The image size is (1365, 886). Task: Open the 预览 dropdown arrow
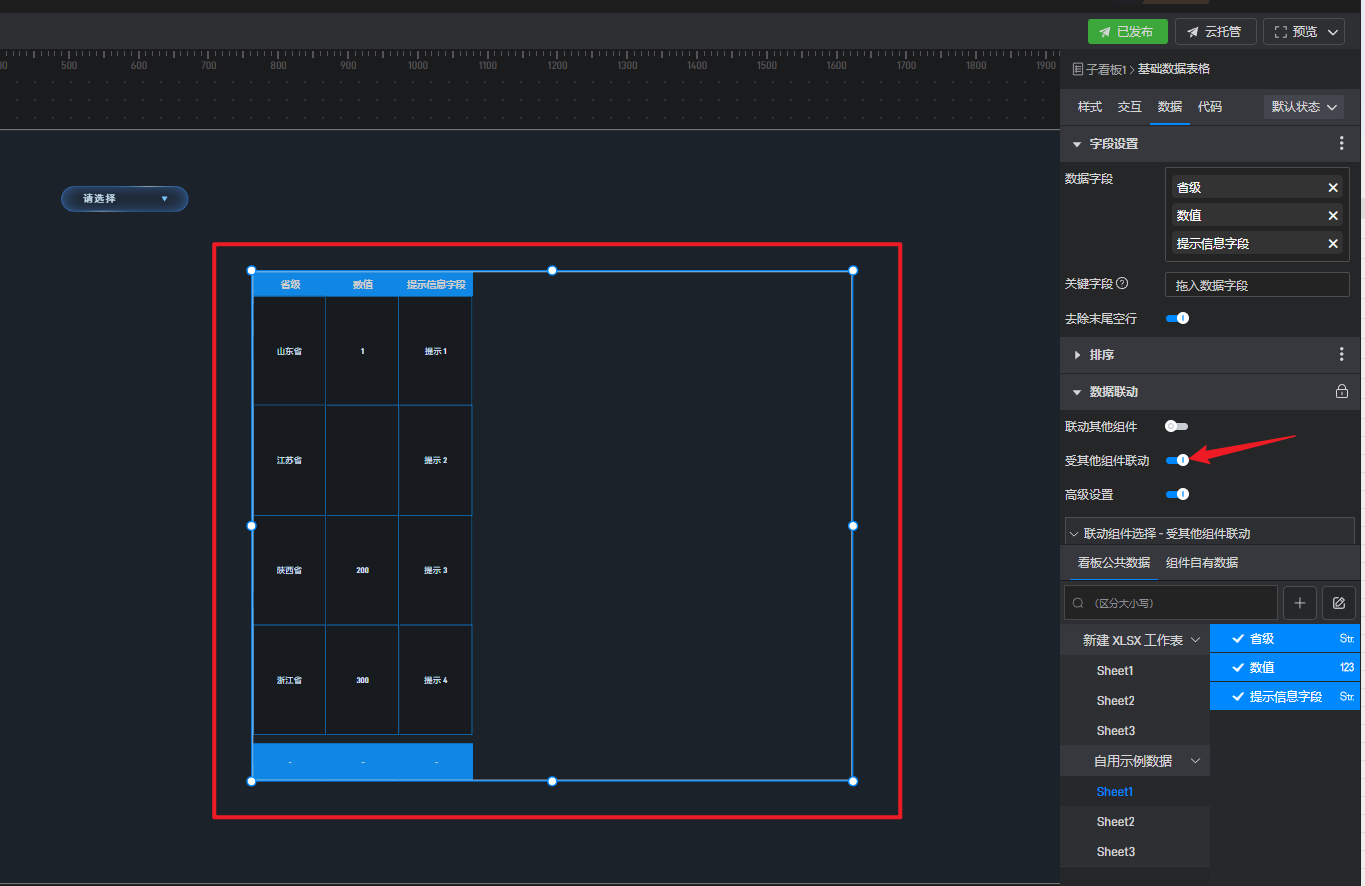[1334, 32]
